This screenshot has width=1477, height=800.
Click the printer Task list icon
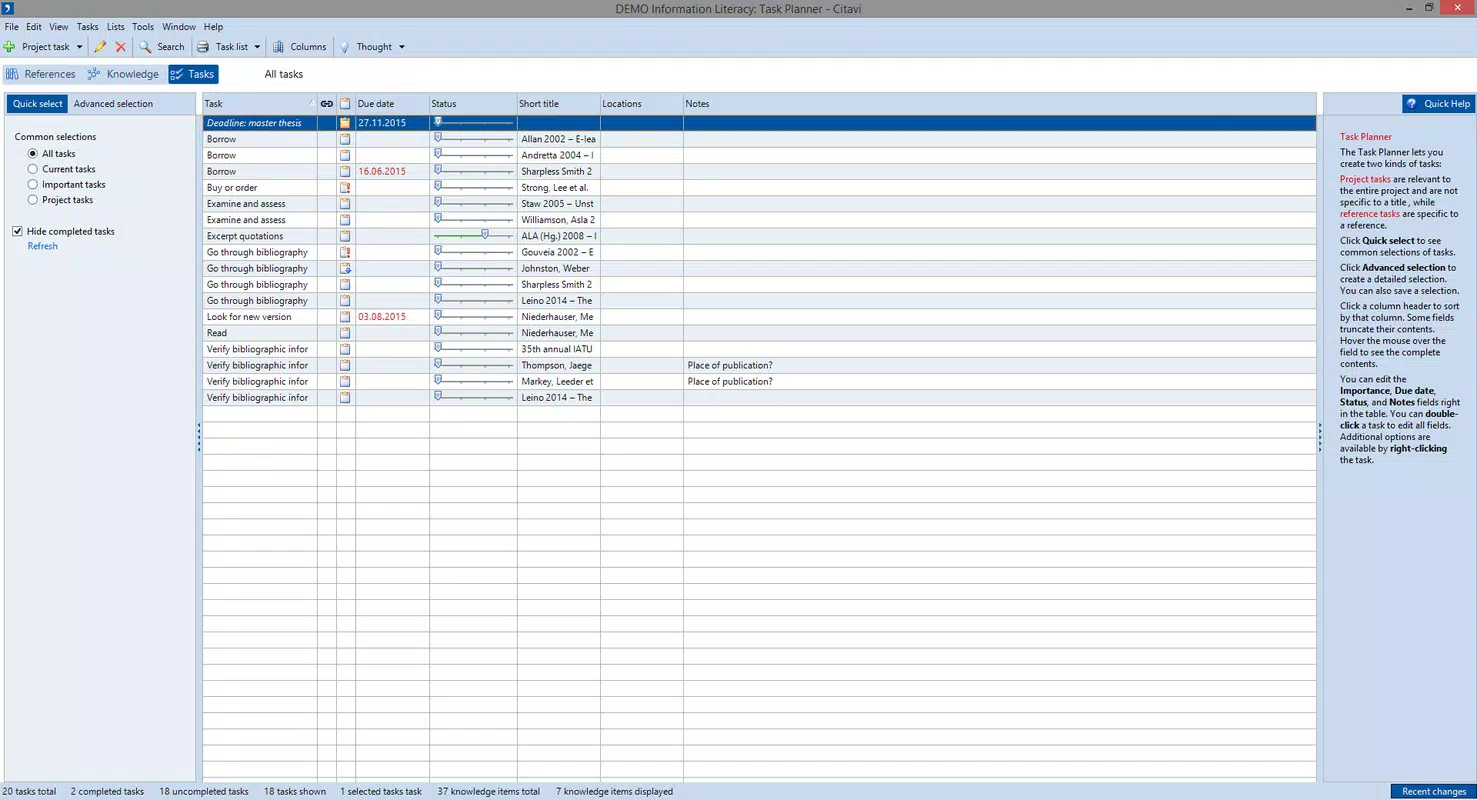(x=203, y=47)
